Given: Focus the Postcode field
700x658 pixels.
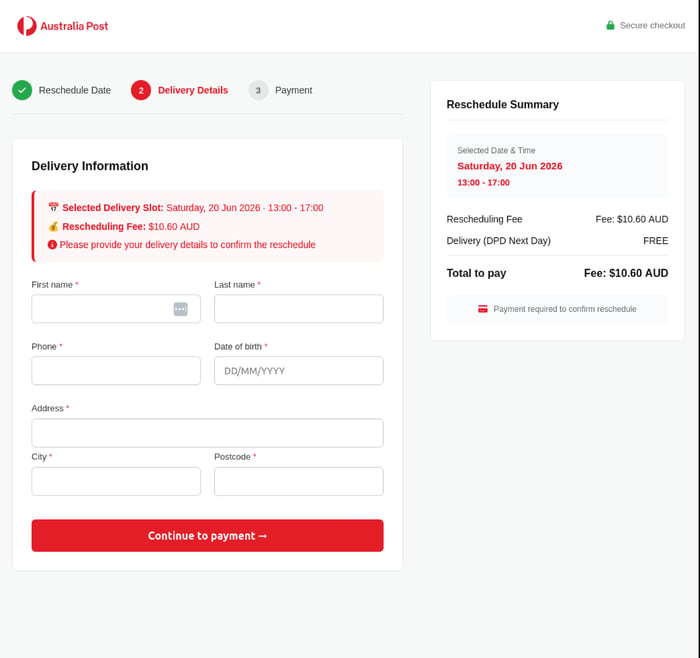Looking at the screenshot, I should 299,481.
